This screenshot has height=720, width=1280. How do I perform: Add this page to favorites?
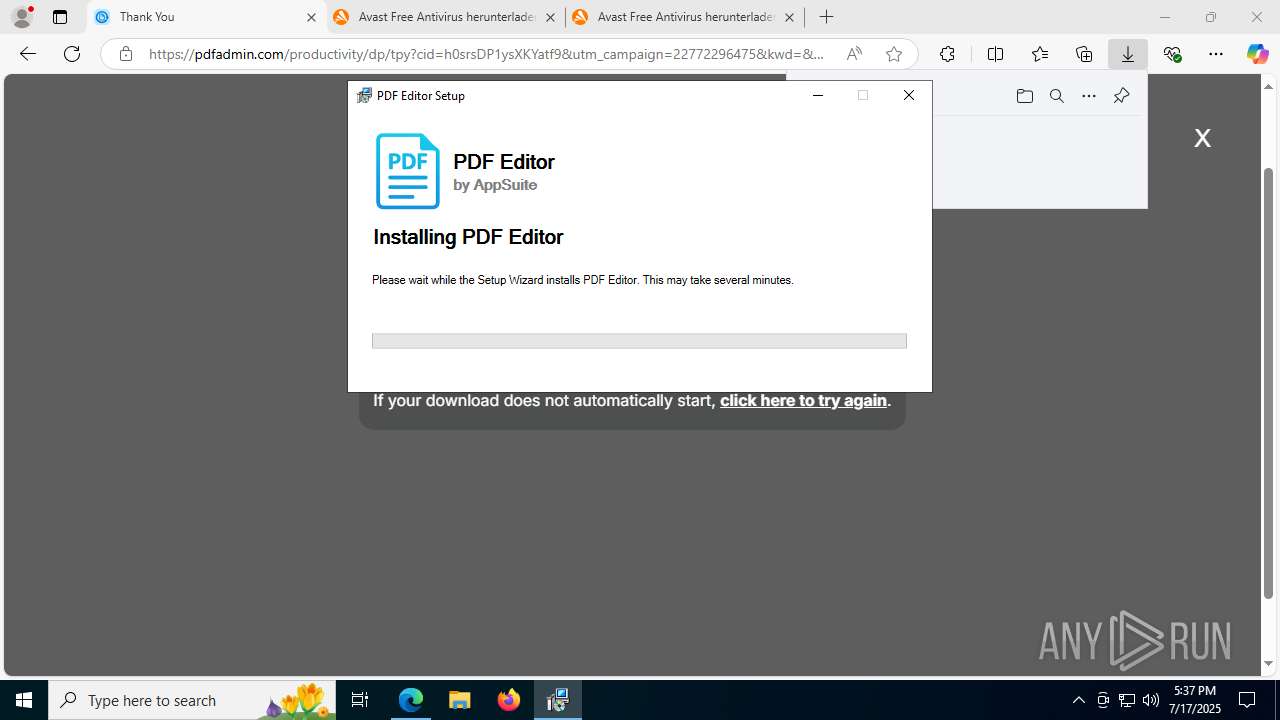pos(894,54)
